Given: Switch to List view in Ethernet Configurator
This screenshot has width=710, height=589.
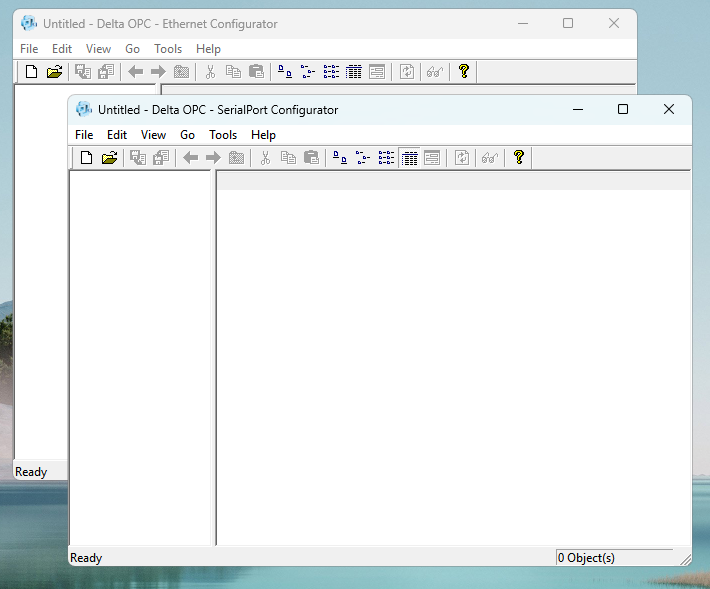Looking at the screenshot, I should [331, 72].
